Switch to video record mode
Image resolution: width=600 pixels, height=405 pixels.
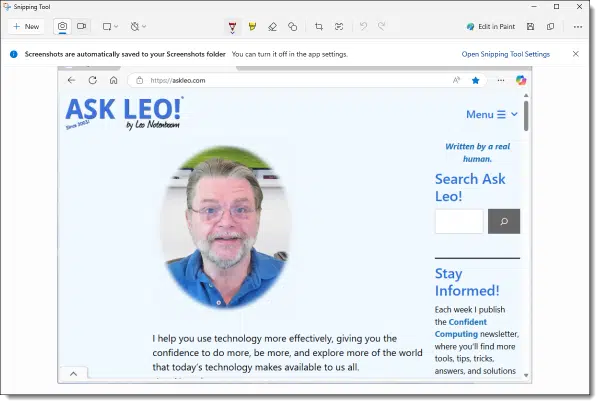coord(81,27)
